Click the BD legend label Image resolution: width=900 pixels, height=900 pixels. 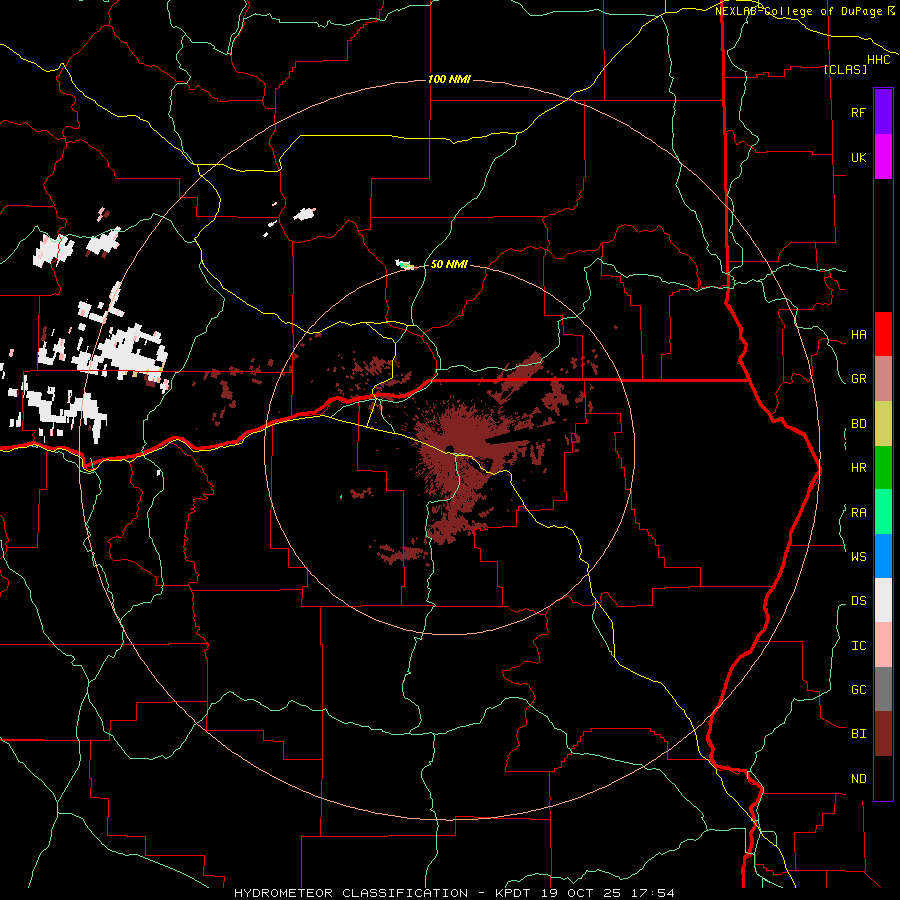858,424
